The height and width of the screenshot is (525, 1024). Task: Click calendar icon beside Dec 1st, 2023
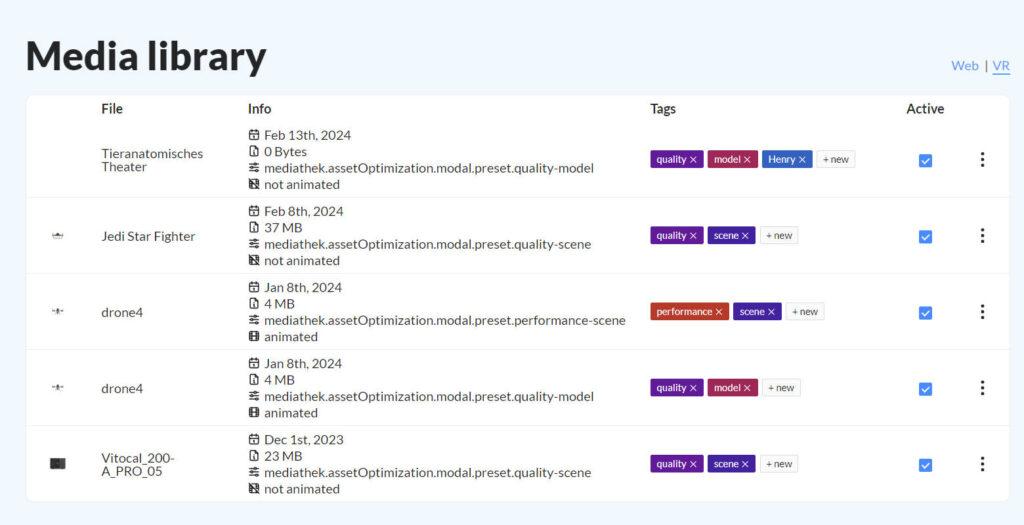click(x=254, y=439)
